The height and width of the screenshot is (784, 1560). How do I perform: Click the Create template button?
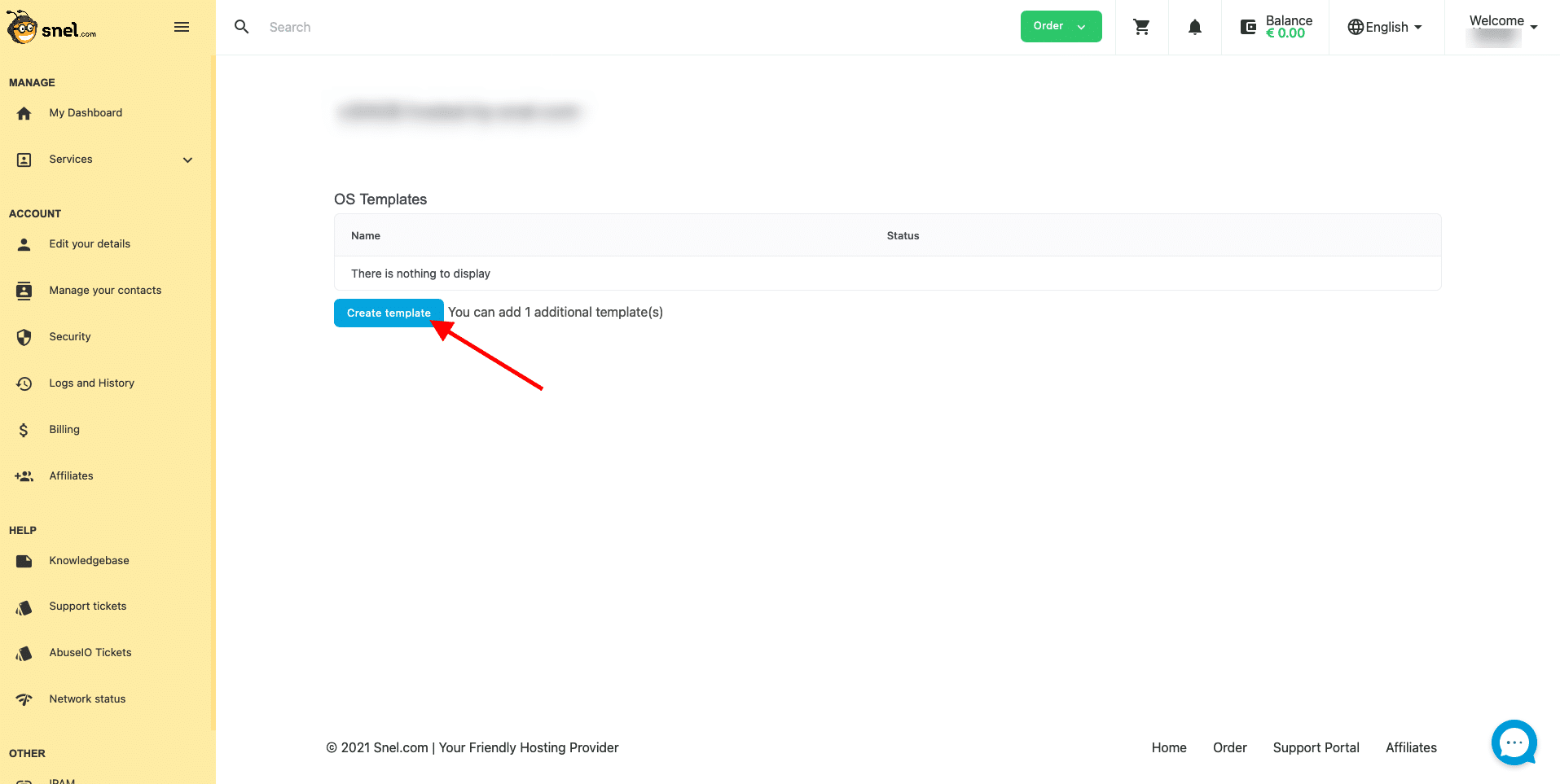(x=389, y=313)
